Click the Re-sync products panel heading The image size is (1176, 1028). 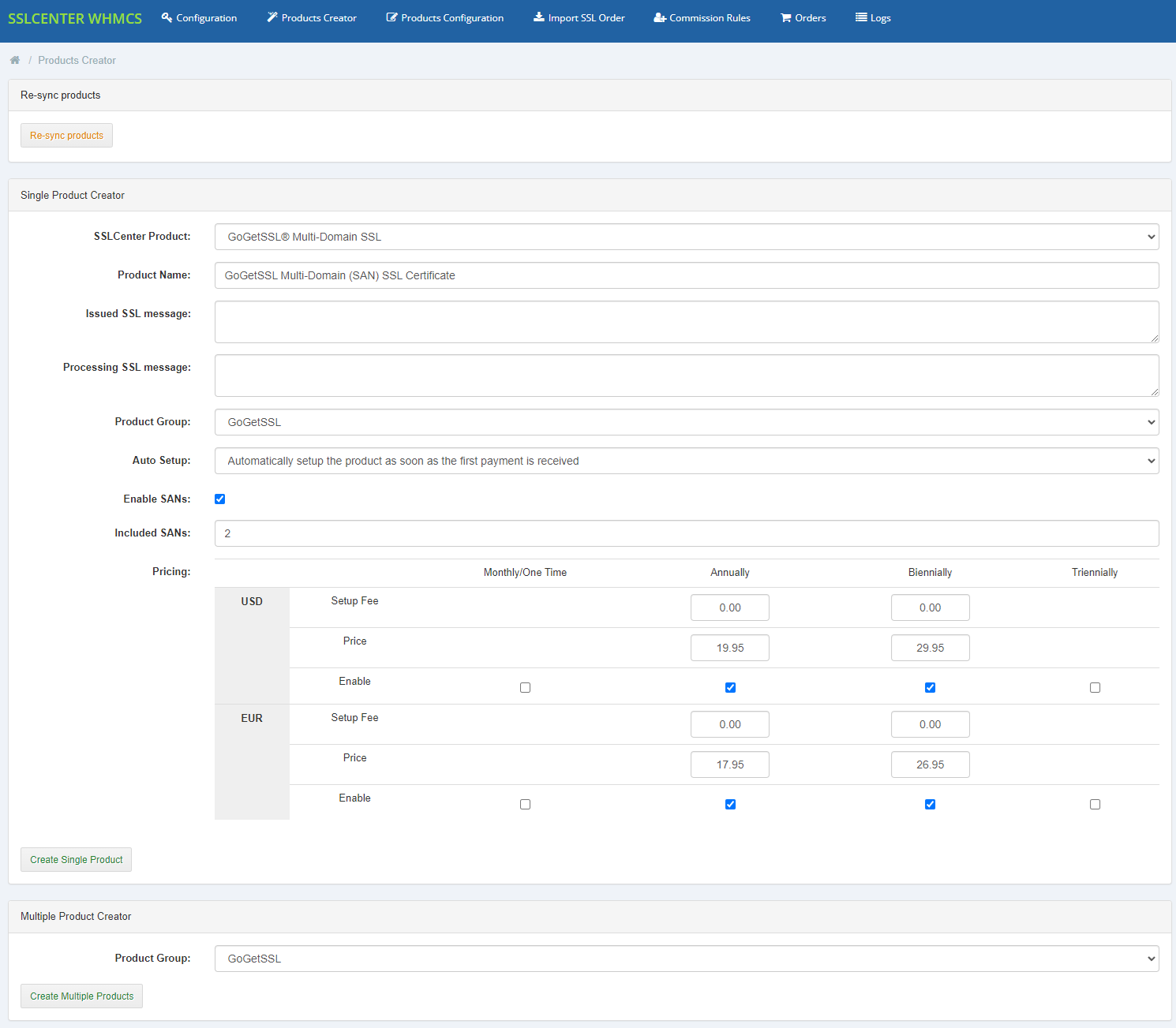pos(61,95)
